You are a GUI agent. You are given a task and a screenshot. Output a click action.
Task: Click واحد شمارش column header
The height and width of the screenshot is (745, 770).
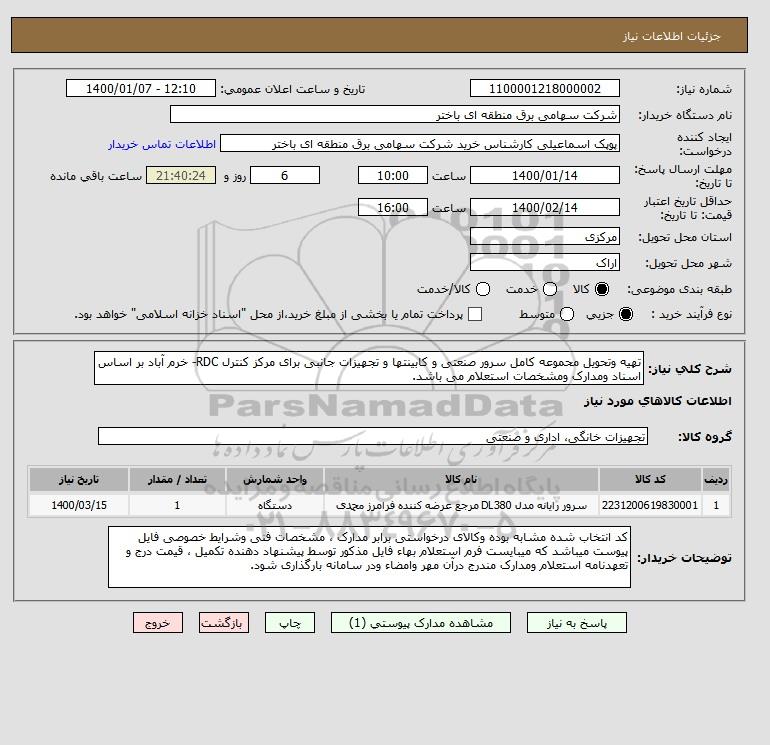tap(275, 479)
